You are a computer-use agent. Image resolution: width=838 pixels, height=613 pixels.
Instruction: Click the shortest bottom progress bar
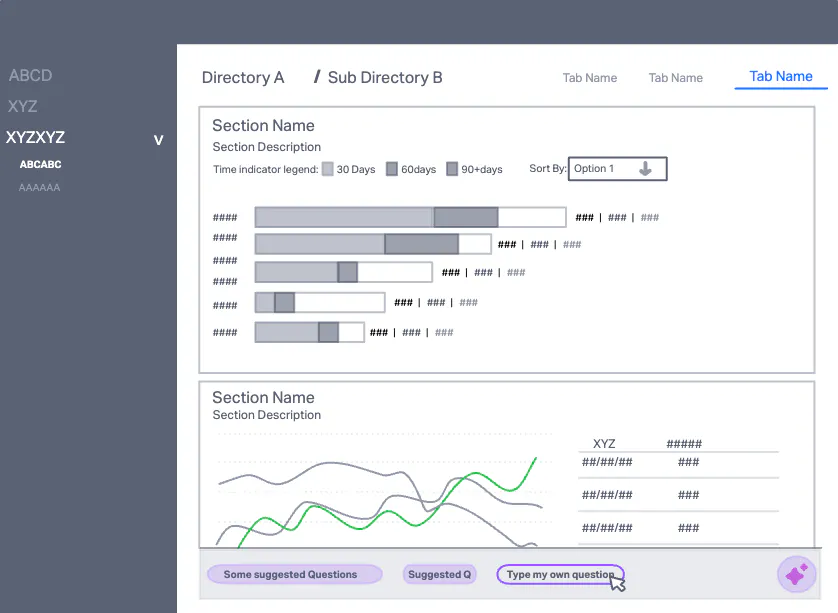coord(309,332)
